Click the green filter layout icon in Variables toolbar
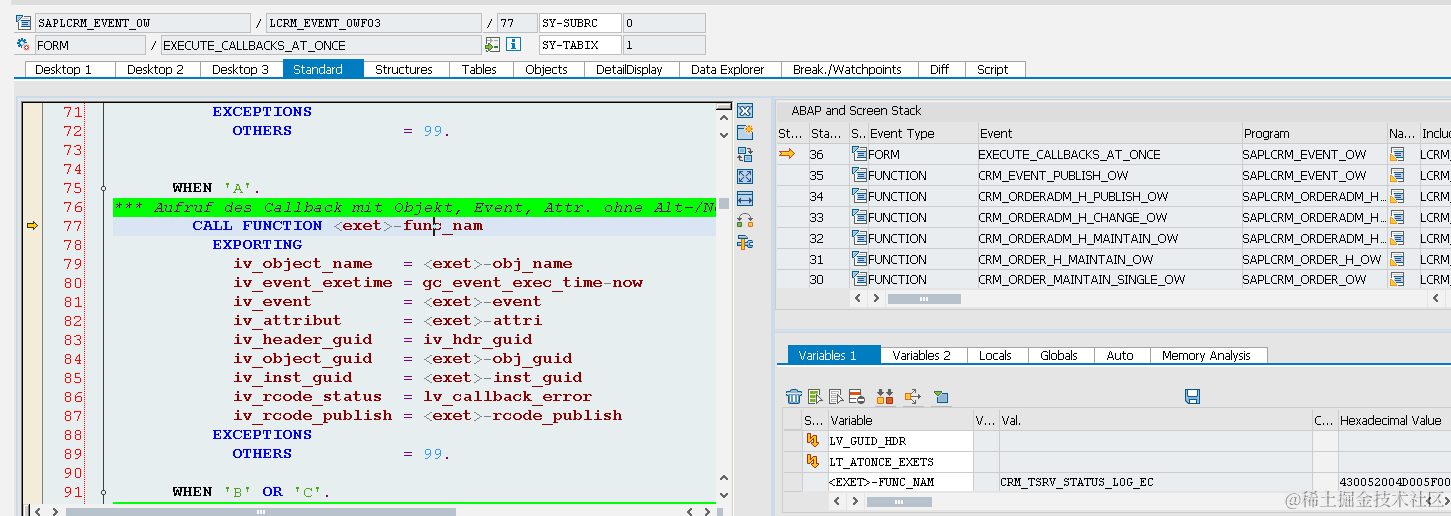 [941, 397]
